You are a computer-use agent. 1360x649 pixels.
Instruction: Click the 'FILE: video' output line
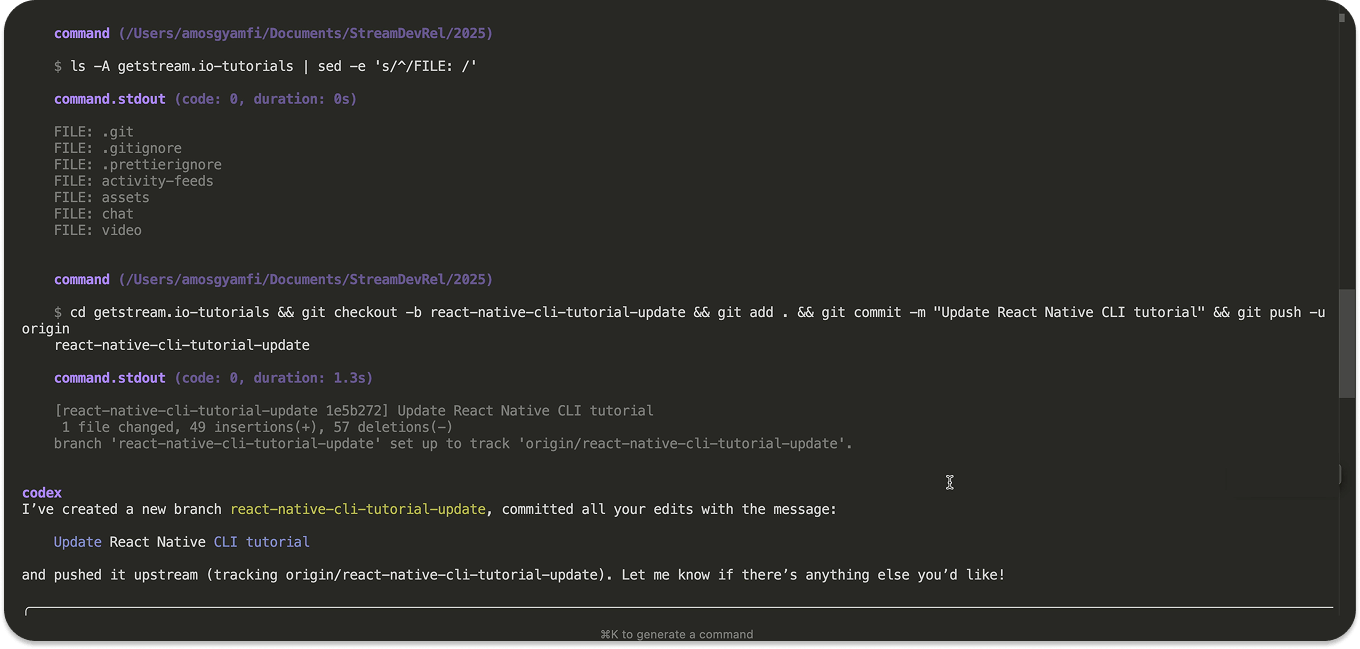98,230
